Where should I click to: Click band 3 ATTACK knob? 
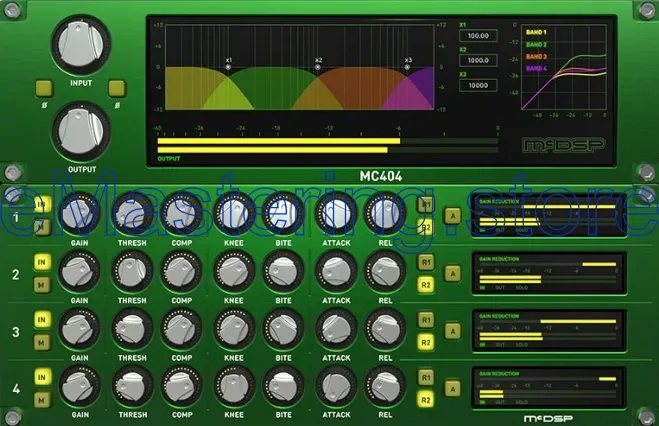point(336,330)
